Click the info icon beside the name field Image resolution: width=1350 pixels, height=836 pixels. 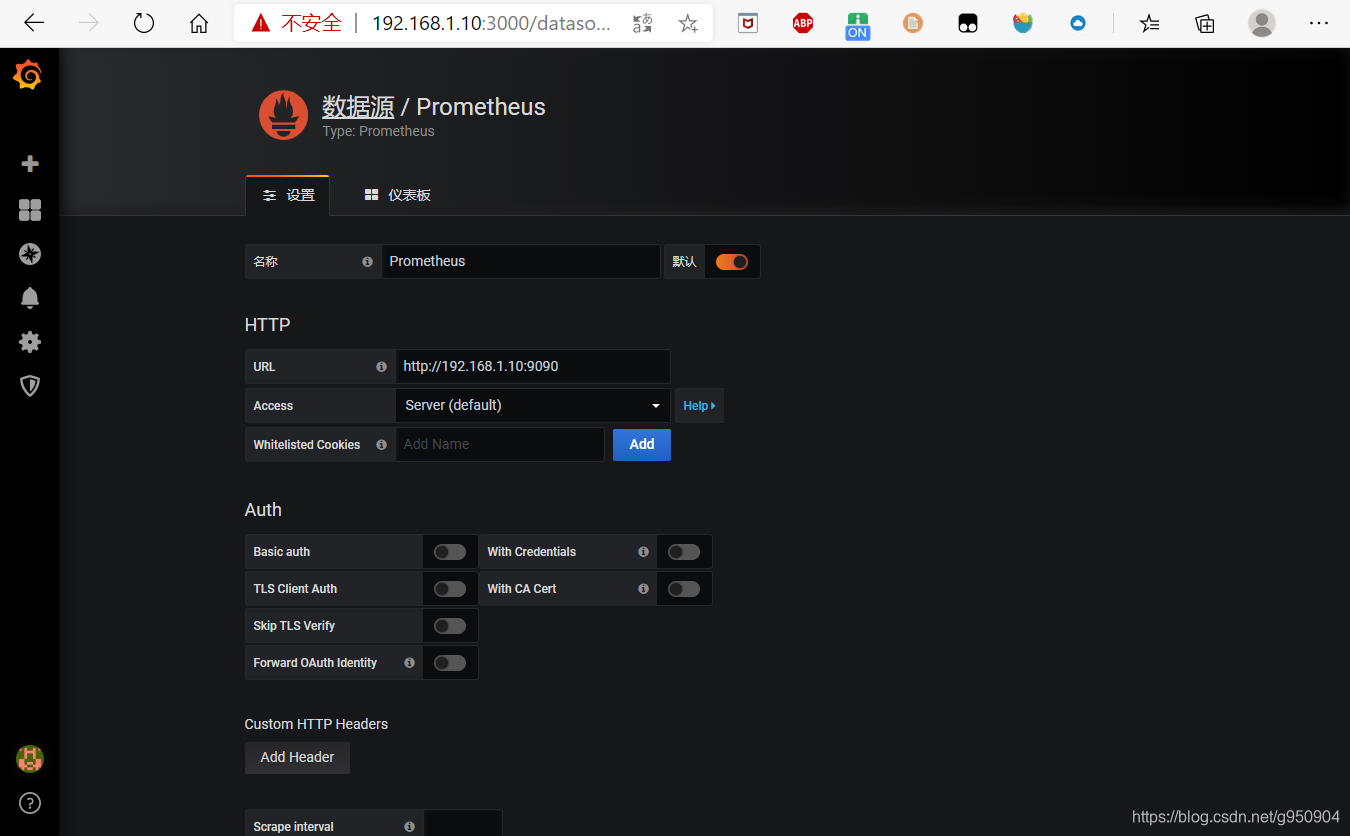[367, 262]
